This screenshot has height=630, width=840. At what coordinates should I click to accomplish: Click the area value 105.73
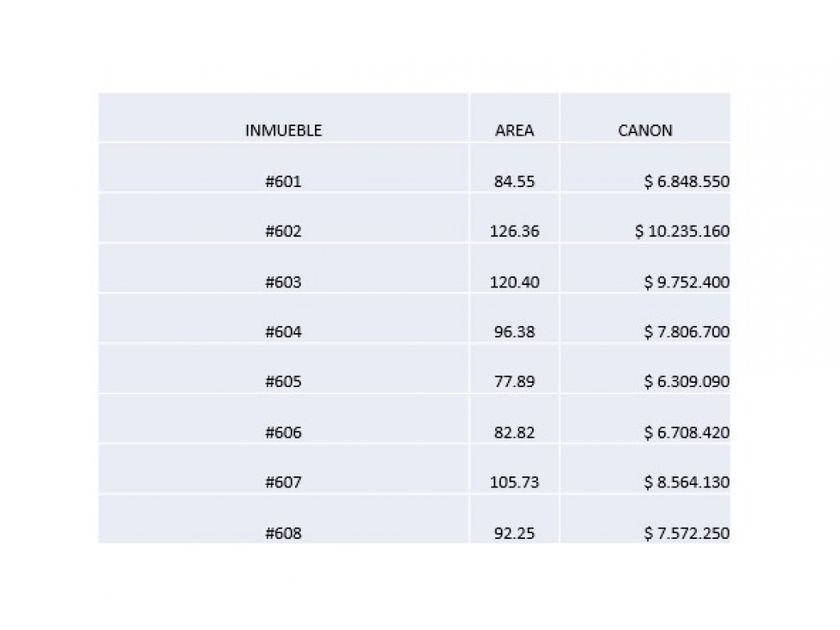[514, 482]
